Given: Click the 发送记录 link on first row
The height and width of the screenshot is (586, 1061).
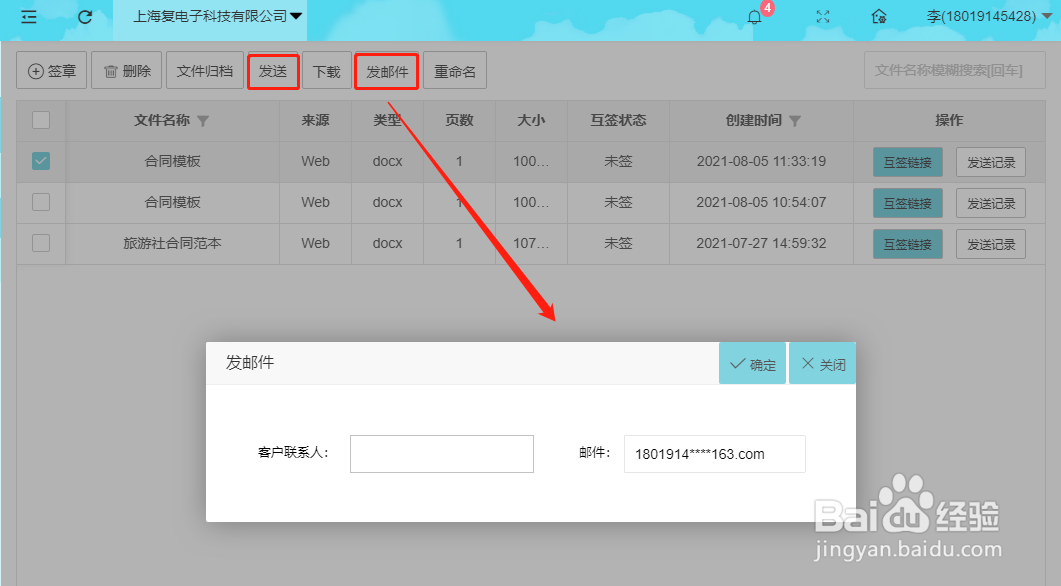Looking at the screenshot, I should [990, 160].
